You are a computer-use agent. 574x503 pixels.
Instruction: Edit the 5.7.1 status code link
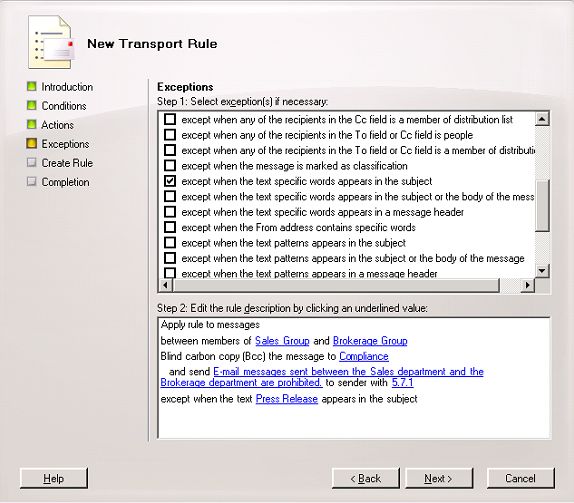point(402,382)
